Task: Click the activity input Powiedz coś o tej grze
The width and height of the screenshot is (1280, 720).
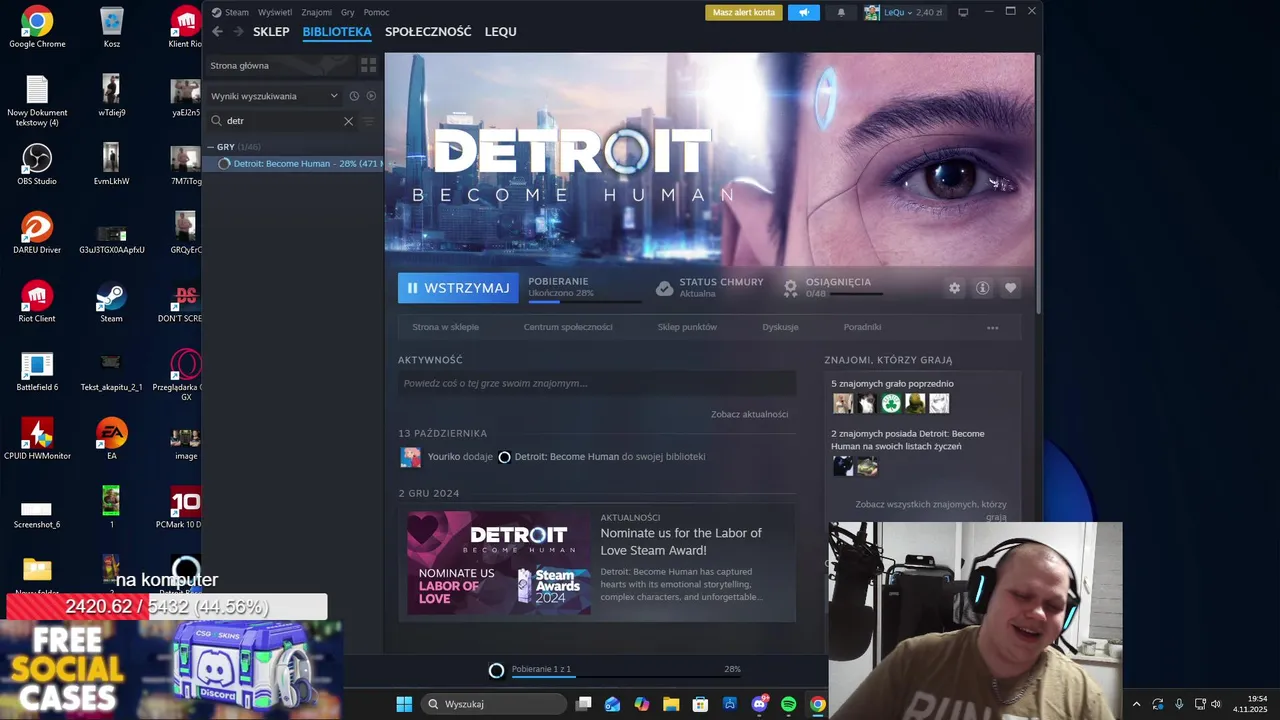Action: coord(597,383)
